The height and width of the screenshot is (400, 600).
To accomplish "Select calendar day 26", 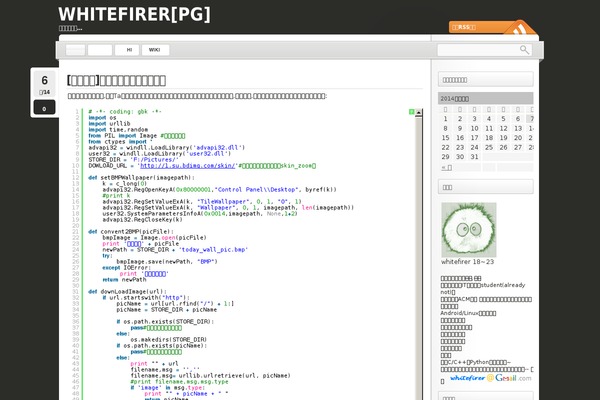I will (503, 147).
